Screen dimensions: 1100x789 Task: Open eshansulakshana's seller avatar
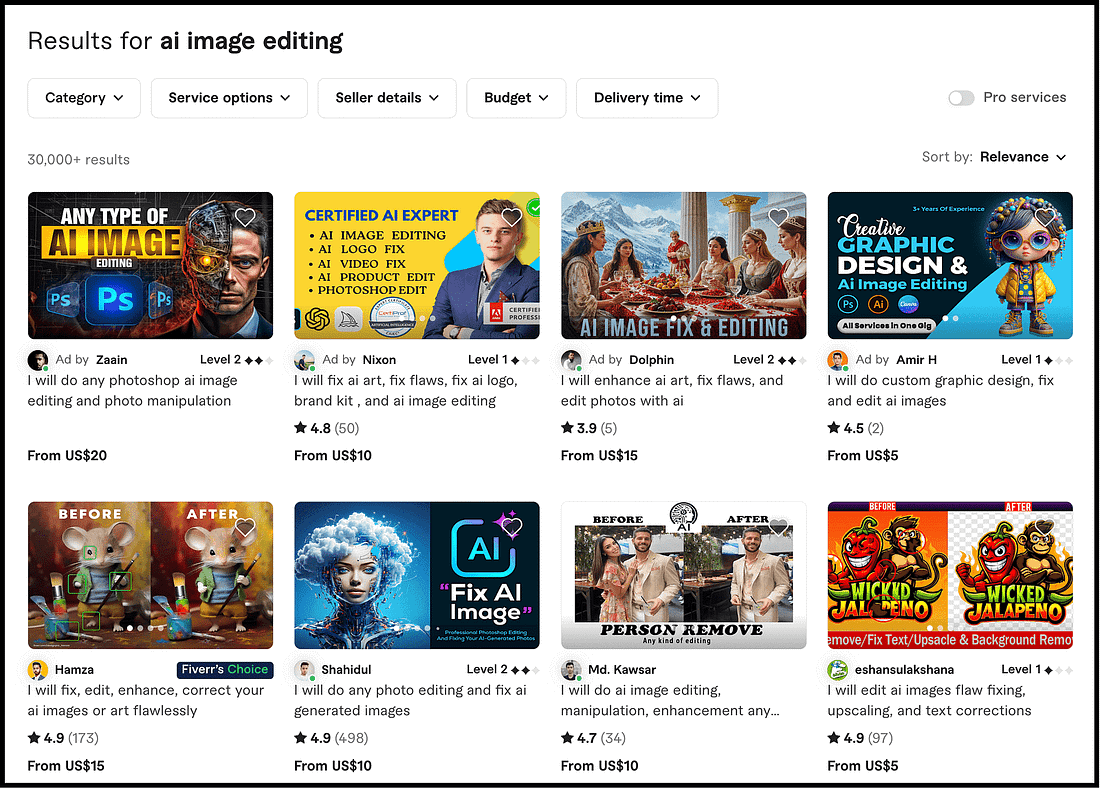pyautogui.click(x=838, y=670)
